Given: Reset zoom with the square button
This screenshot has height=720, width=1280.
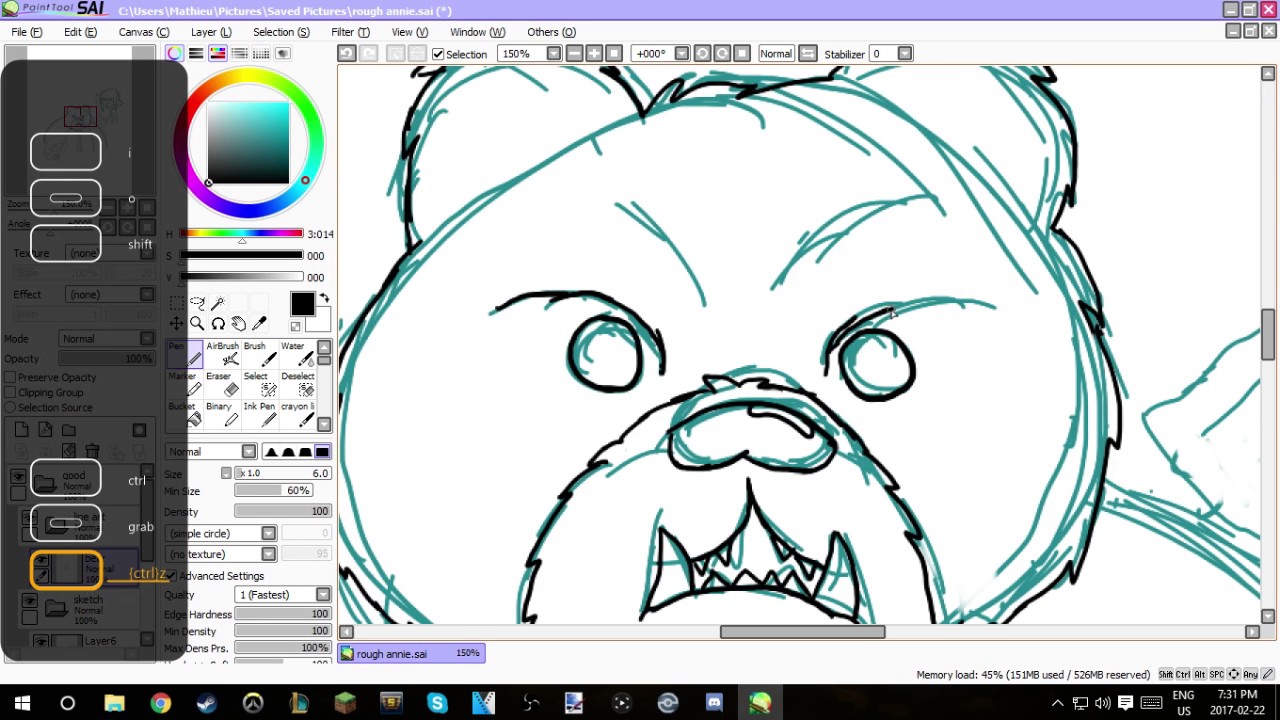Looking at the screenshot, I should [614, 54].
